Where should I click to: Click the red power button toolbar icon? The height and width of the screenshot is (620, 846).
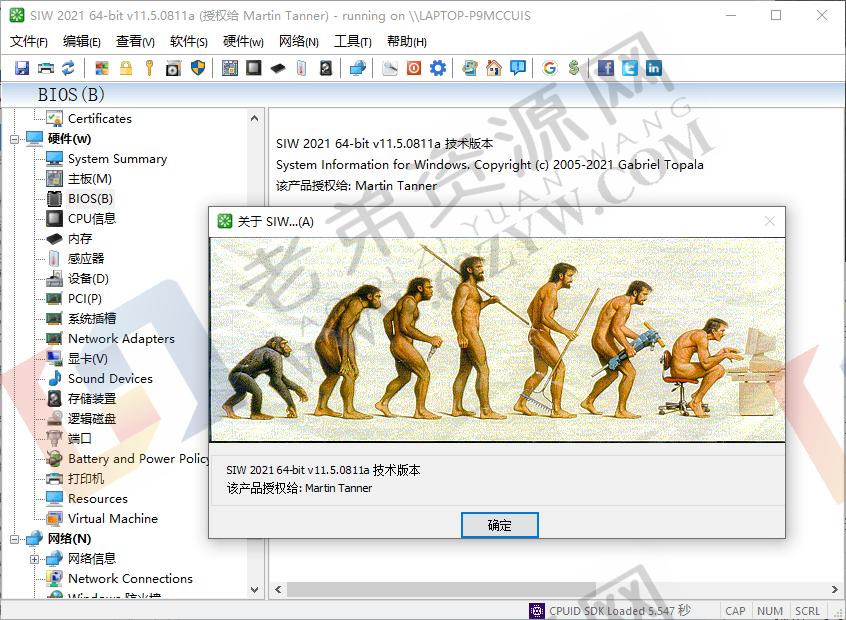point(414,68)
